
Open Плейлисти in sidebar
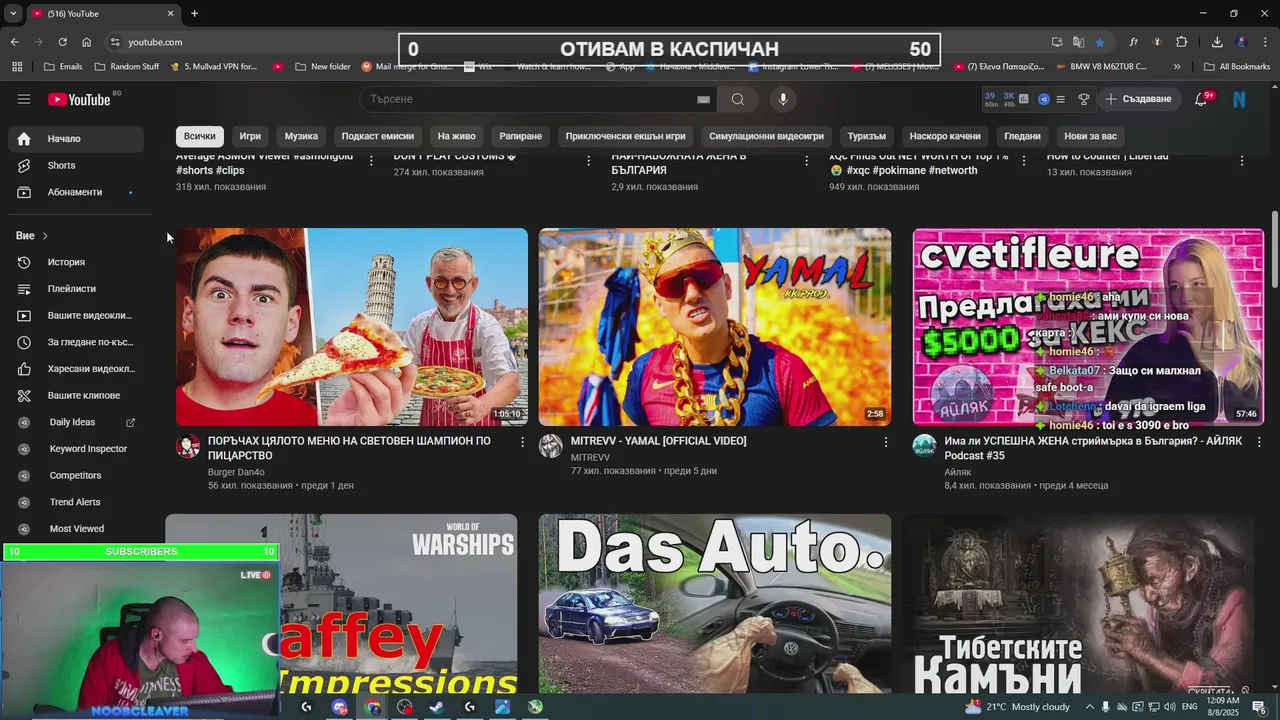click(77, 289)
